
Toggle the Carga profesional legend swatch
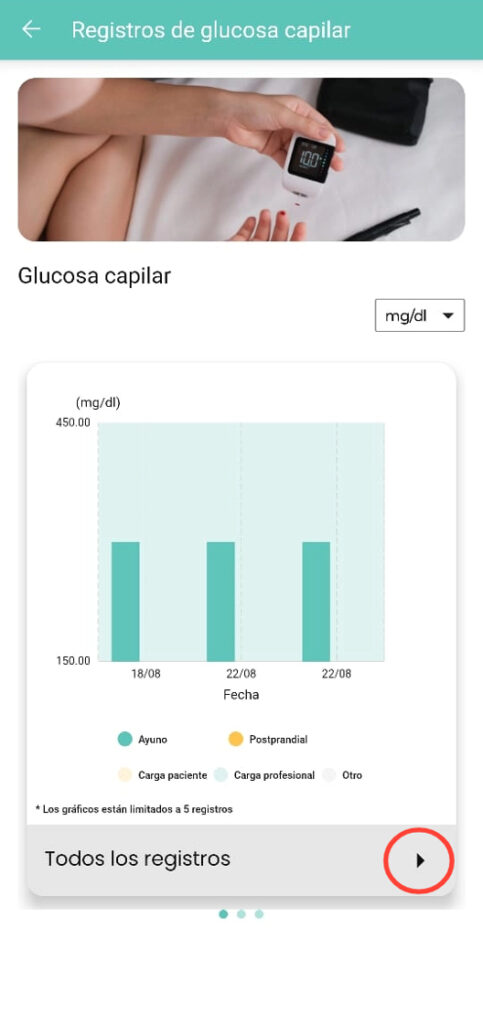(221, 775)
